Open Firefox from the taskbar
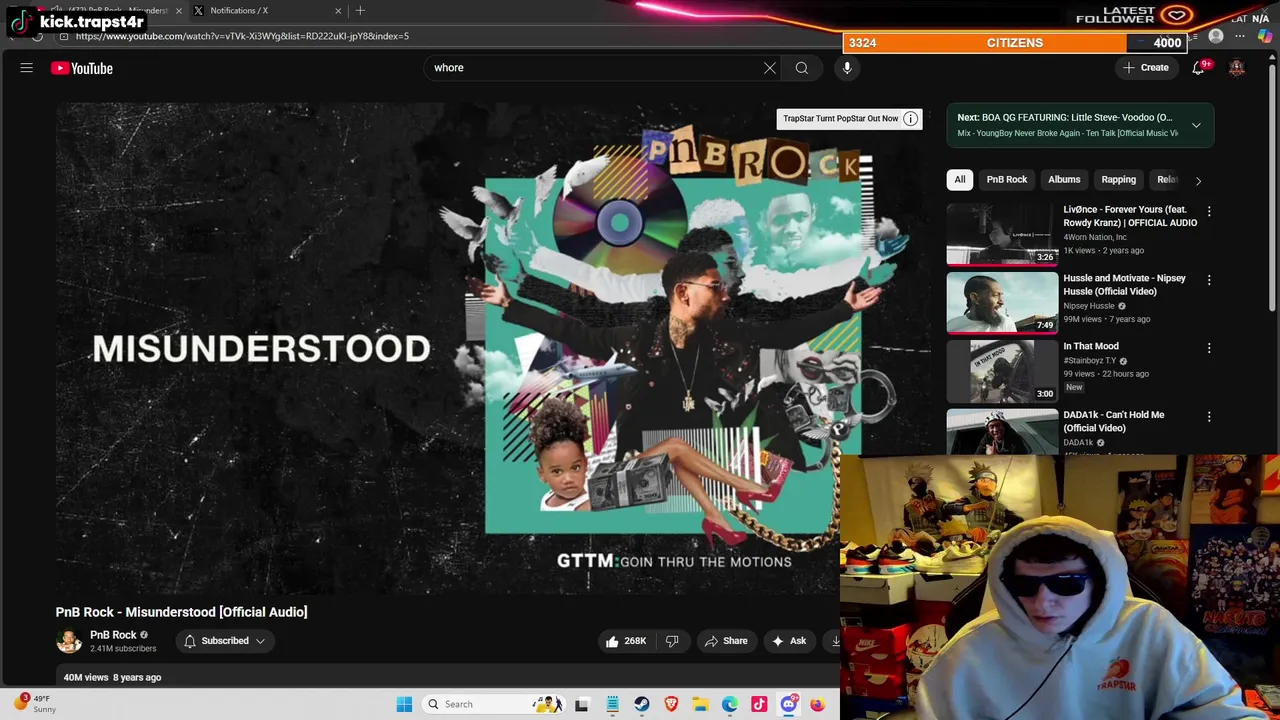This screenshot has width=1280, height=720. tap(817, 704)
